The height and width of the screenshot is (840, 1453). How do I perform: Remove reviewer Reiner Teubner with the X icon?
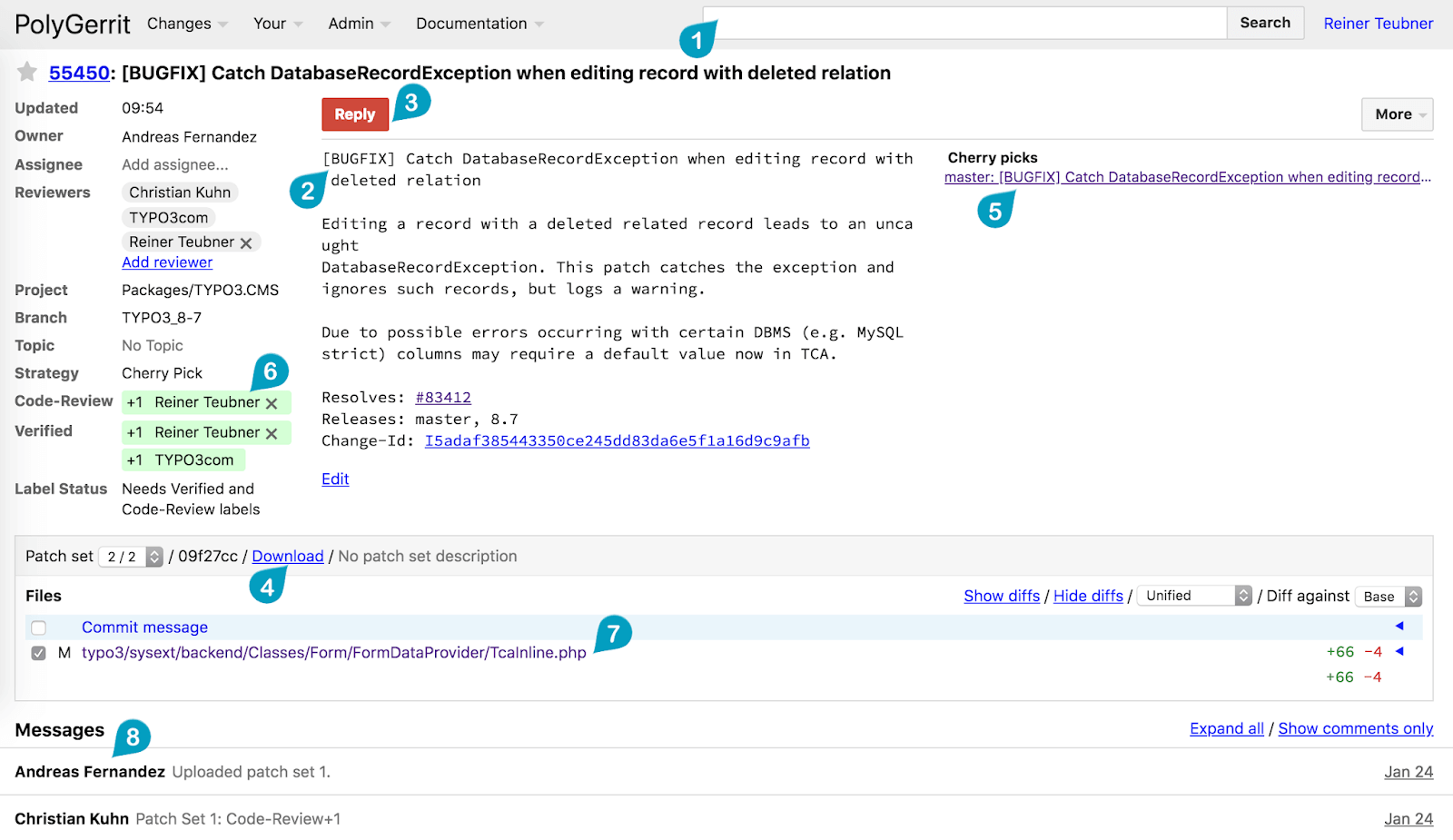coord(246,242)
